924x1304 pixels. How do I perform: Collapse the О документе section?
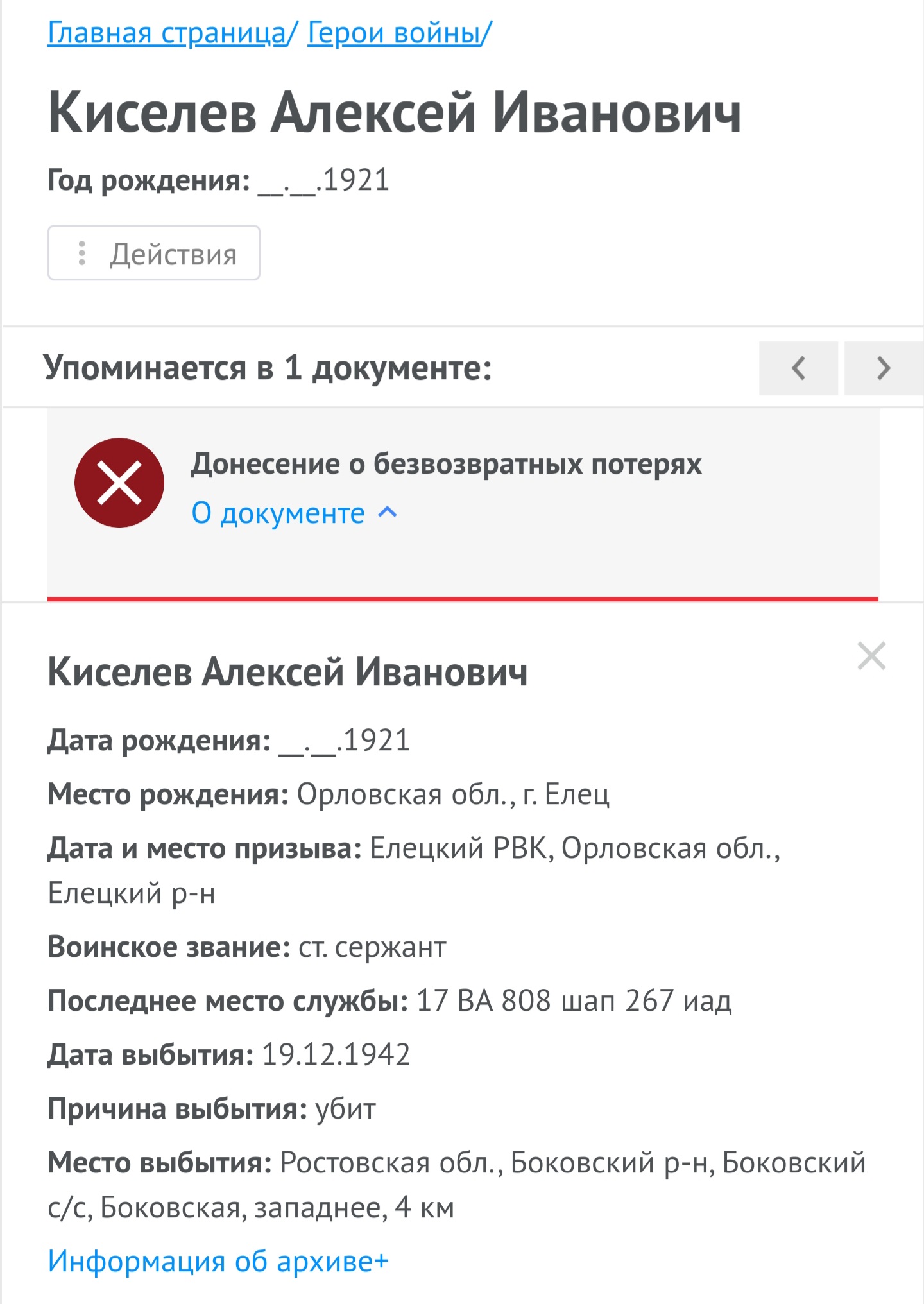point(278,513)
